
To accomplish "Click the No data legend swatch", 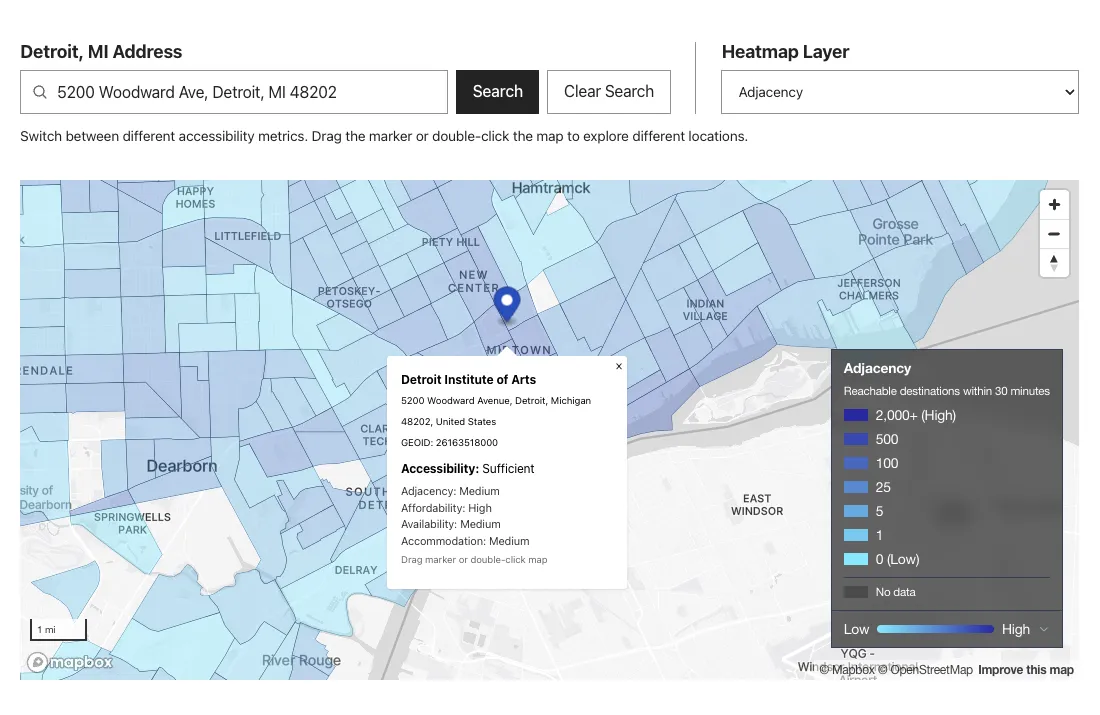I will (855, 592).
